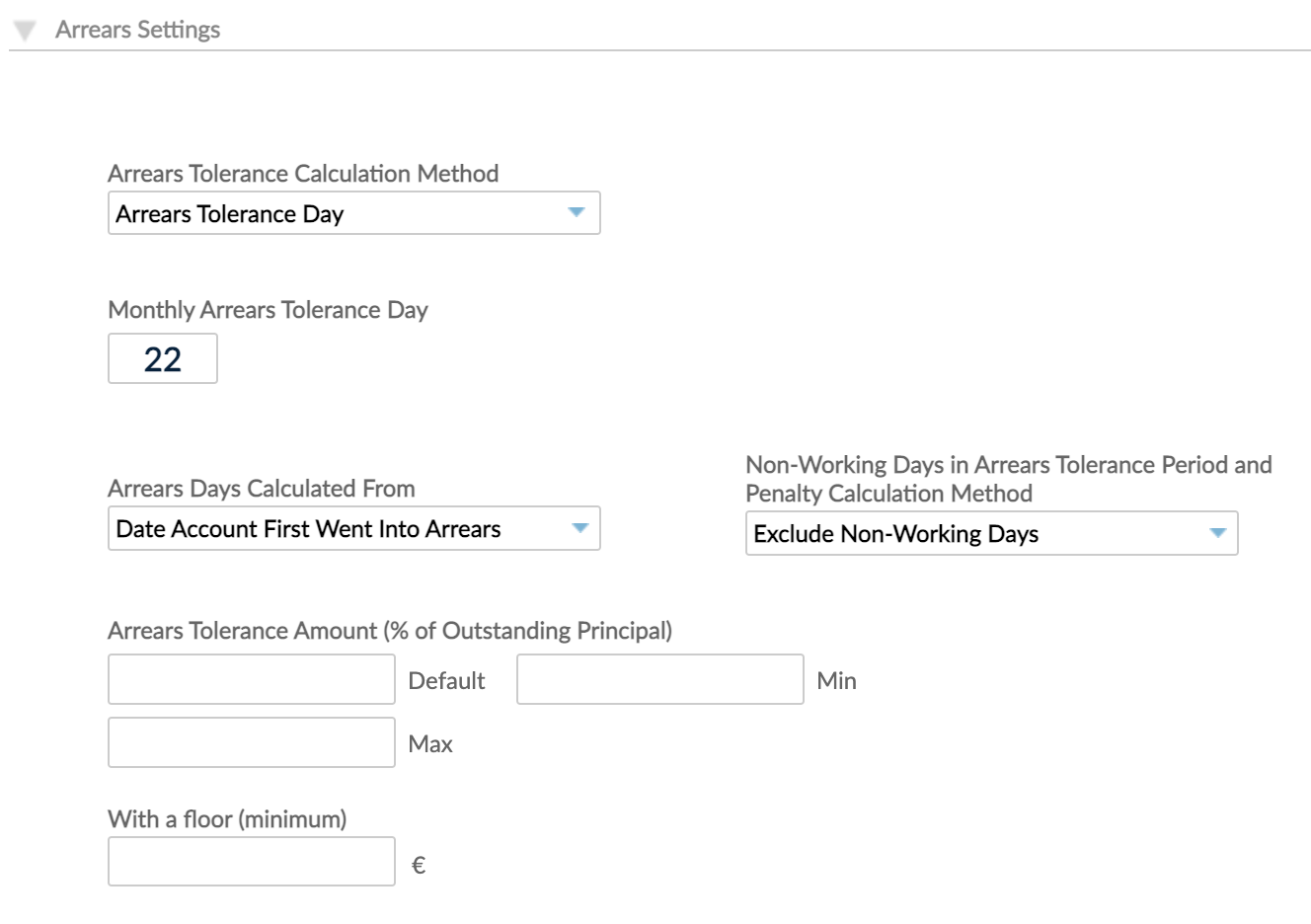Click the Monthly Arrears Tolerance Day label
1311x924 pixels.
(x=268, y=310)
